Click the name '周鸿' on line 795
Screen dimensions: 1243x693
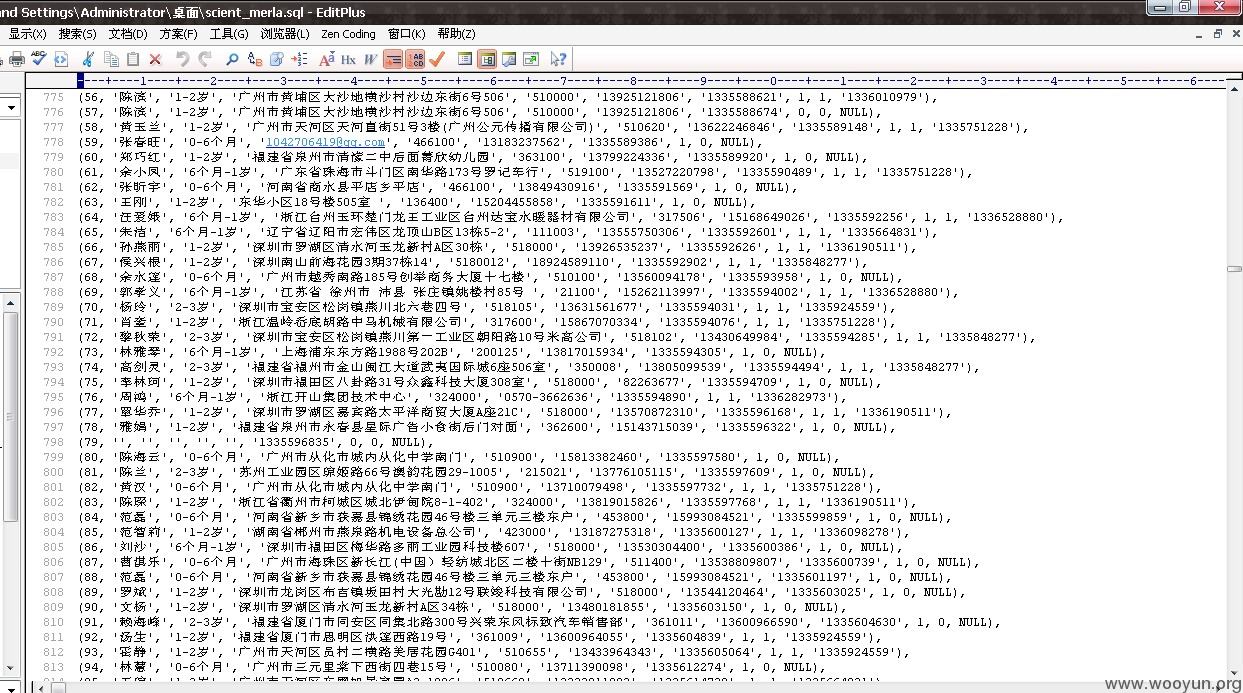click(x=133, y=397)
